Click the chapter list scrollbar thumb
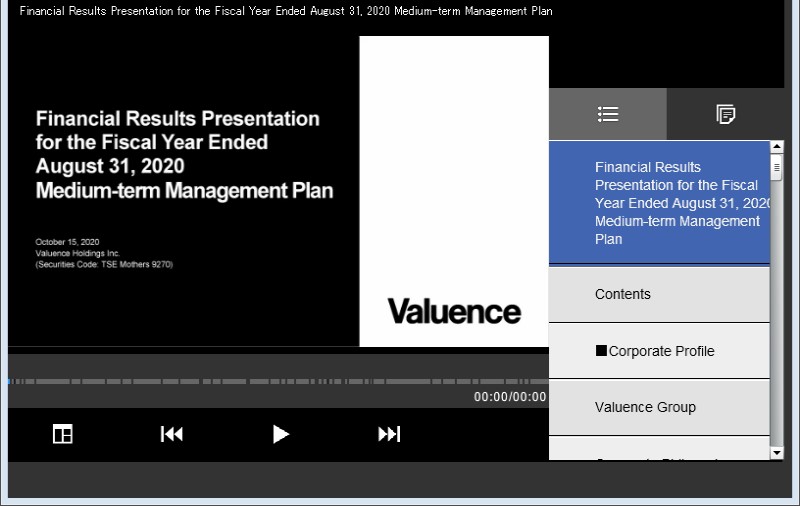 [777, 168]
